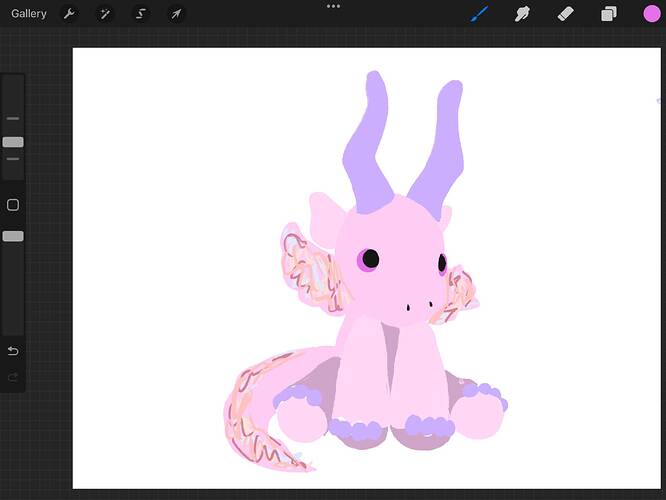Image resolution: width=666 pixels, height=500 pixels.
Task: Activate the Selection tool
Action: point(141,14)
